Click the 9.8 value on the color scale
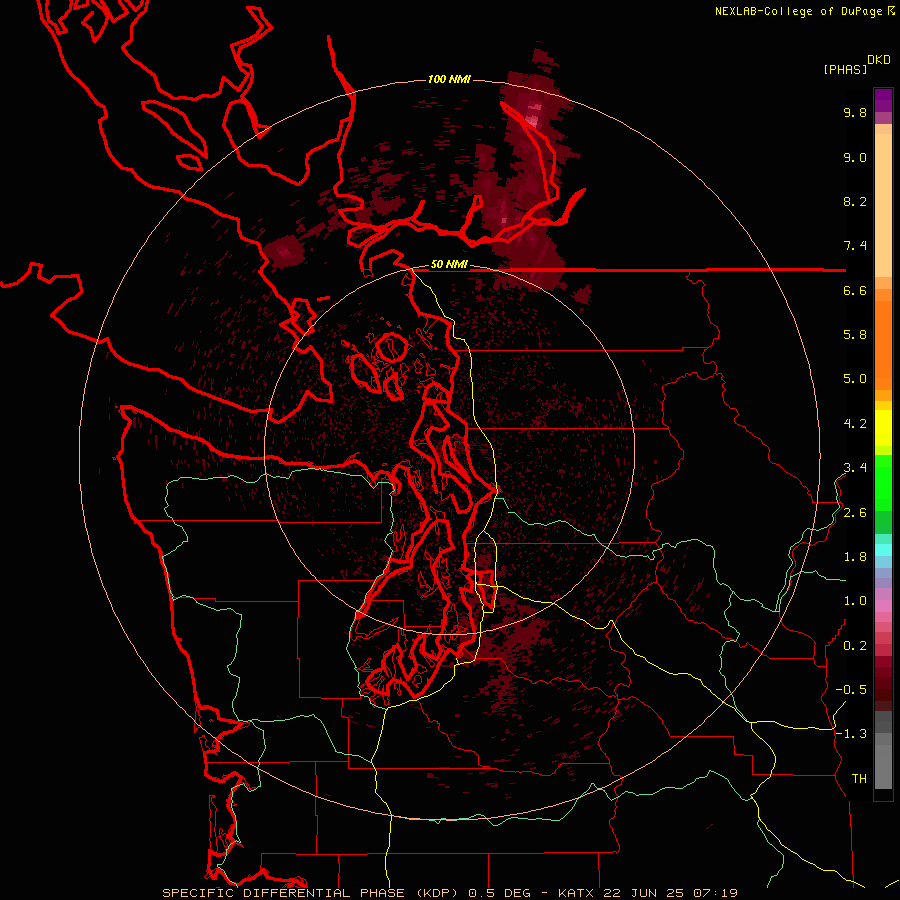The height and width of the screenshot is (900, 900). click(855, 112)
